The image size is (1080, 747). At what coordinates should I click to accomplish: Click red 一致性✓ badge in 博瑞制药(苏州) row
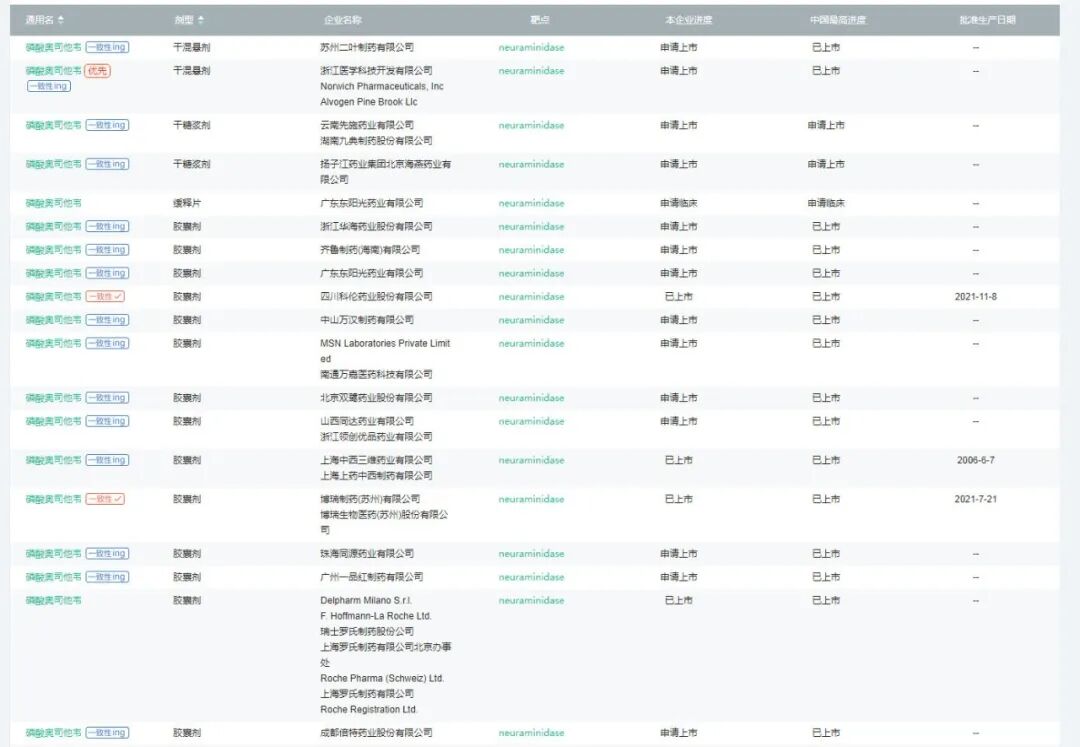[105, 498]
